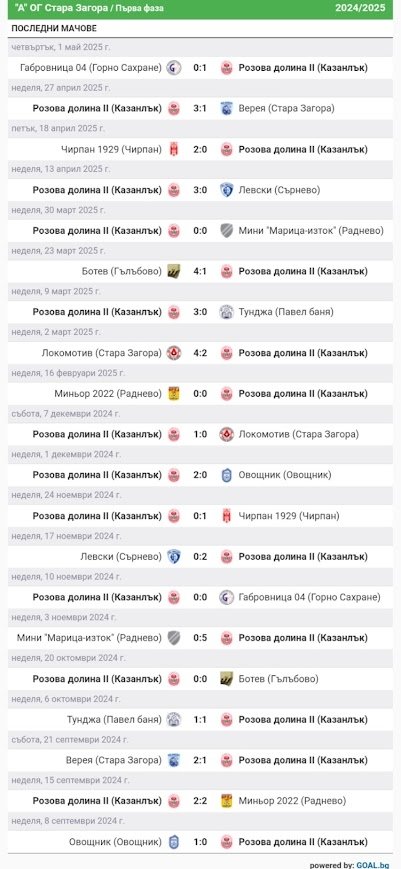
Task: Open the 0:1 score on 1 май 2025
Action: pos(200,68)
